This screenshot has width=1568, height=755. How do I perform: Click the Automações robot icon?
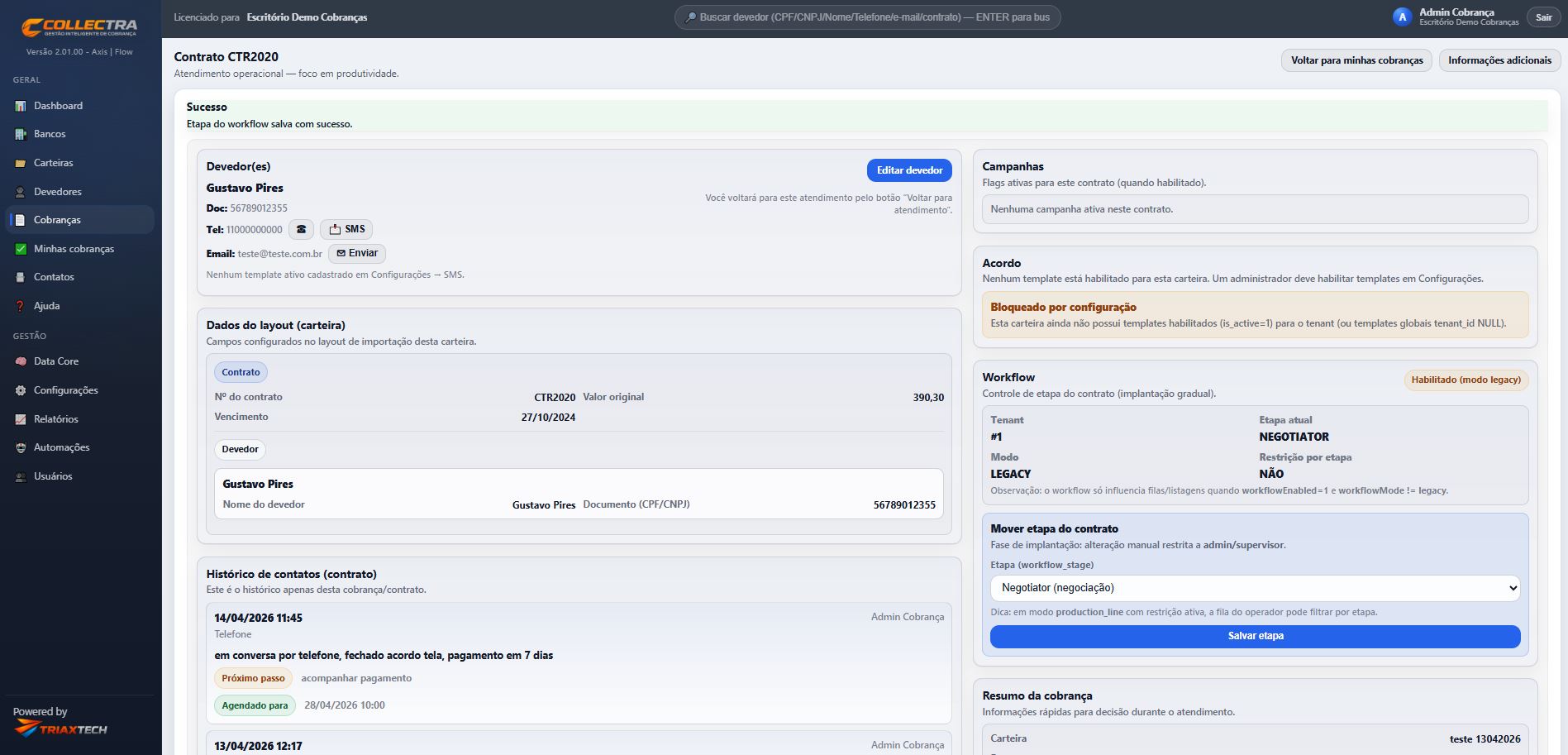coord(21,447)
